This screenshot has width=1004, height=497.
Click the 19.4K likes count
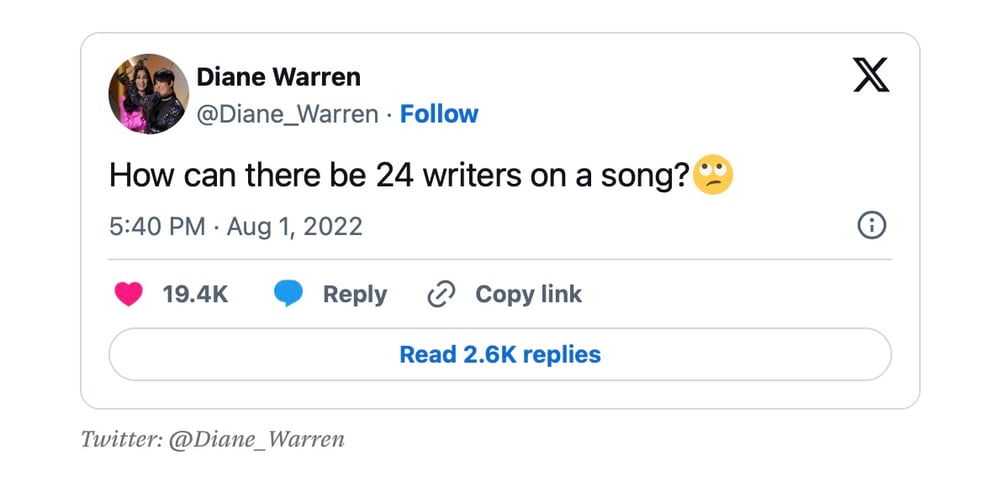pyautogui.click(x=195, y=294)
